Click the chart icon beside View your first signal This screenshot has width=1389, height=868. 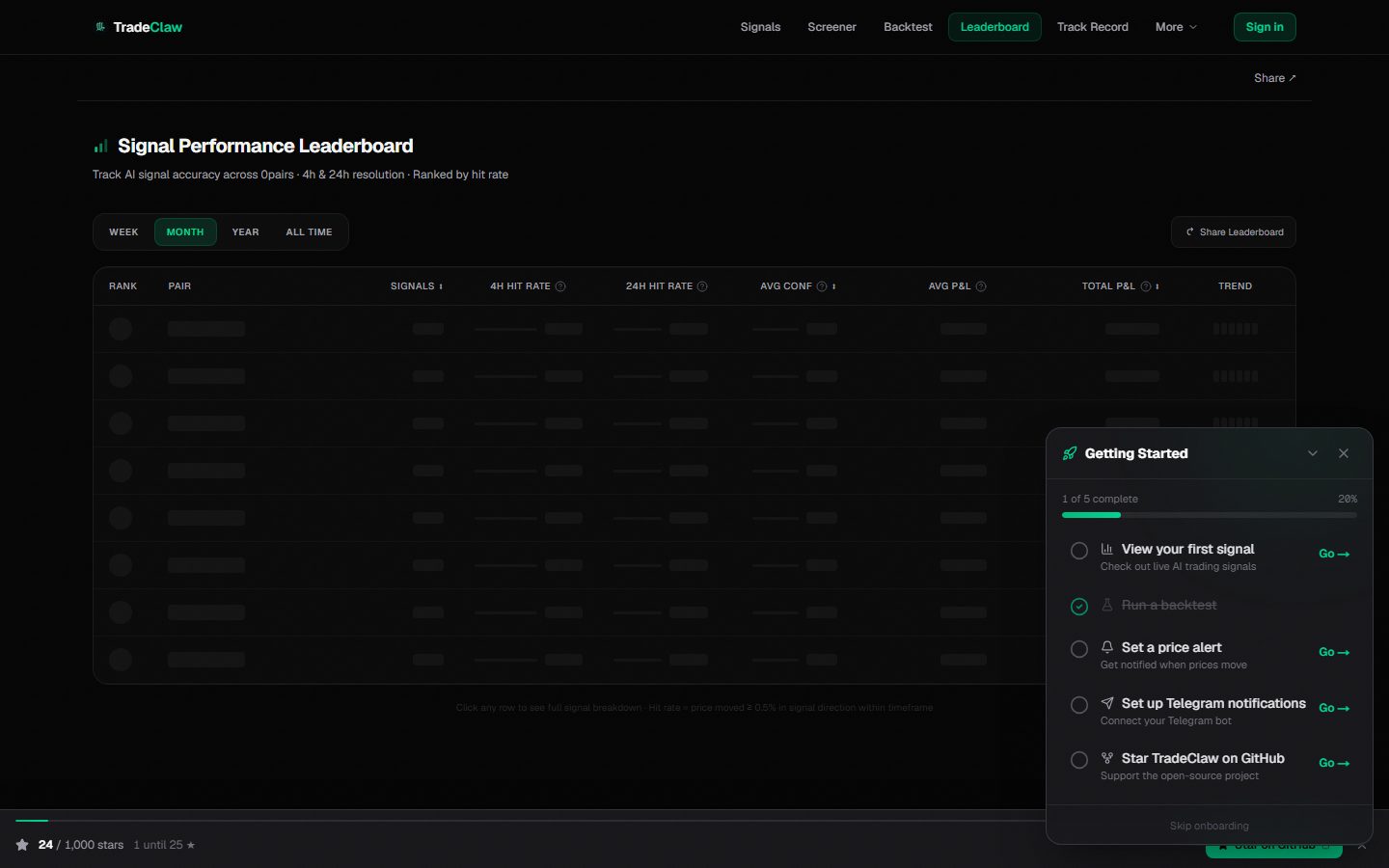click(1107, 549)
